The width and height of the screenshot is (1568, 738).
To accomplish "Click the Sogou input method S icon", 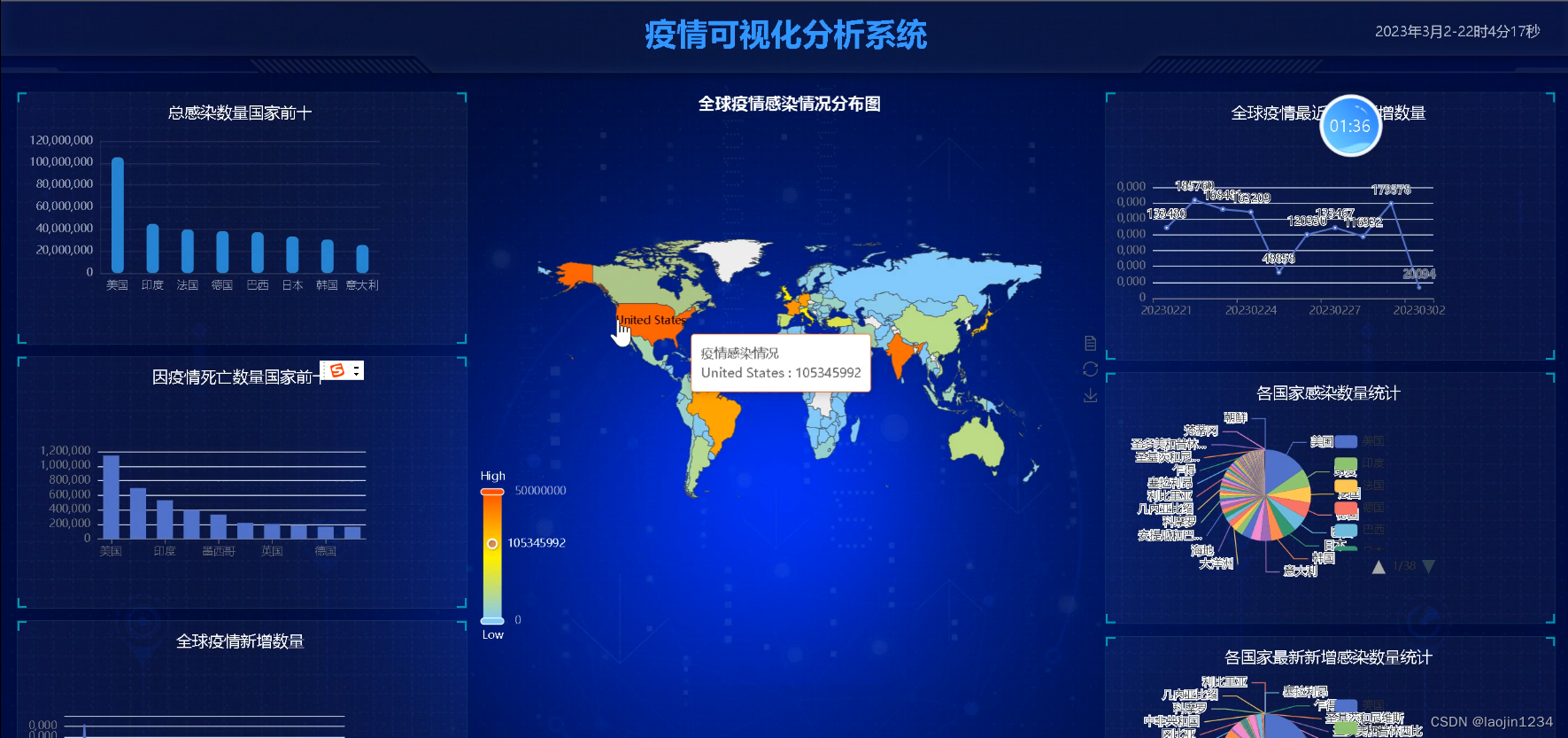I will [x=337, y=370].
